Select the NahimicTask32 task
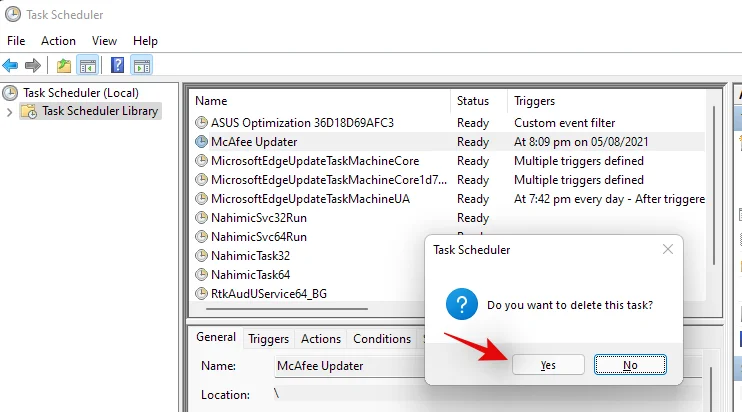 250,255
